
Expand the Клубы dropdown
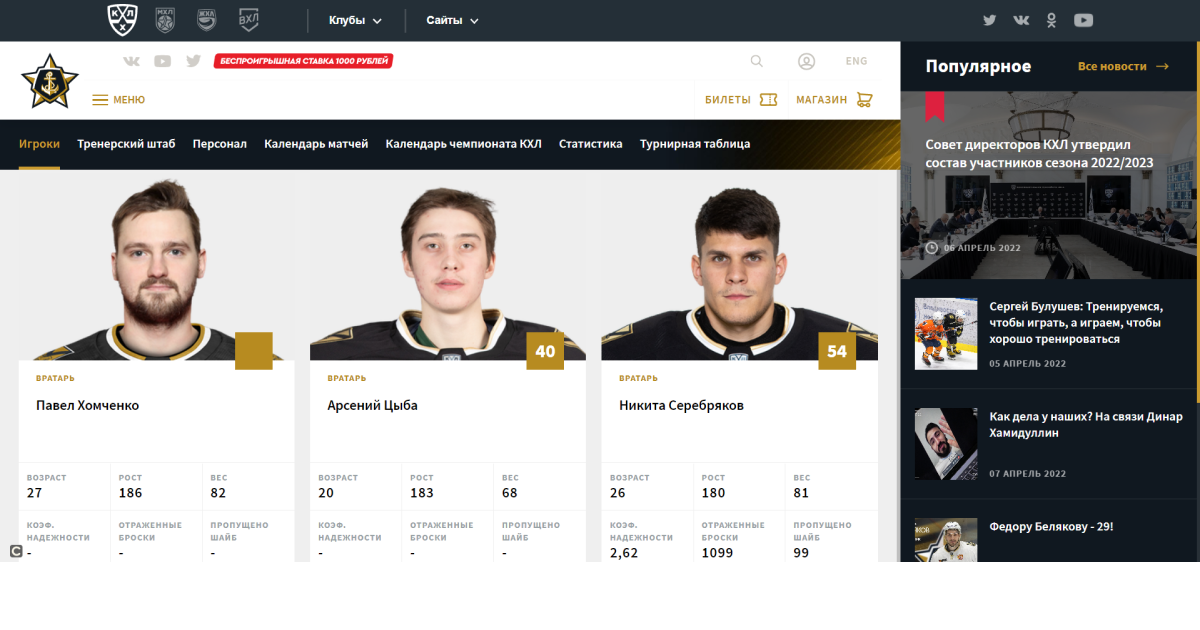pyautogui.click(x=355, y=20)
